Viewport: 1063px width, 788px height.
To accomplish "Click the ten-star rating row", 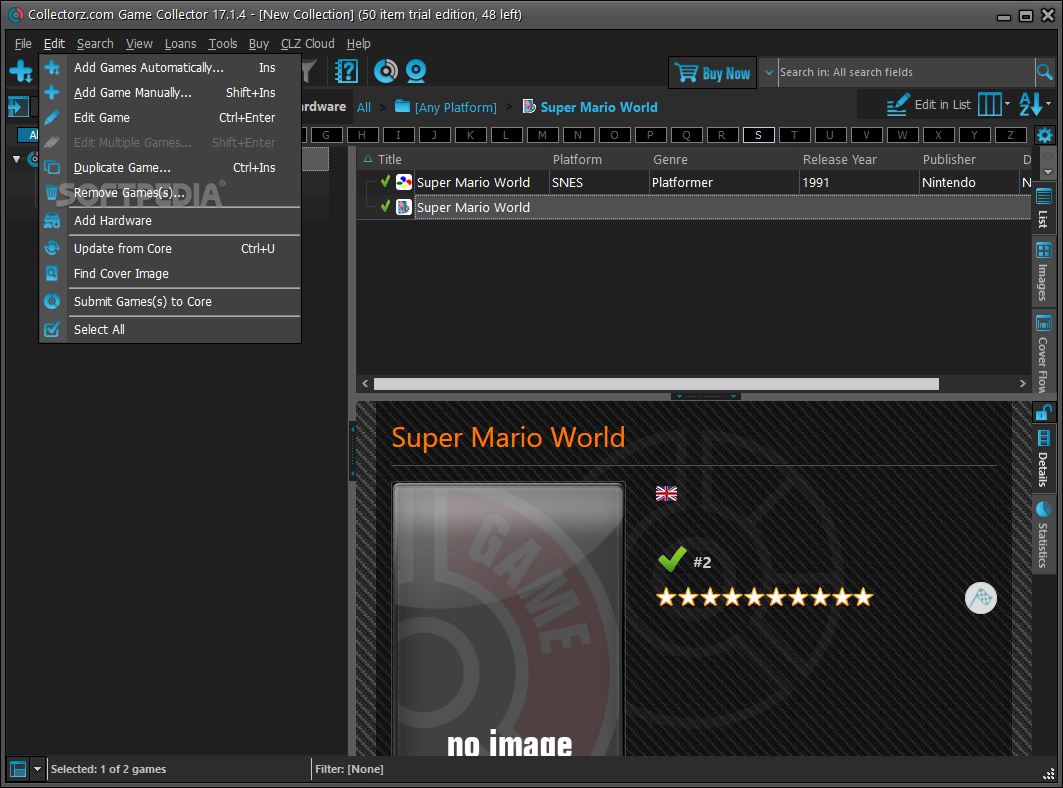I will pyautogui.click(x=764, y=597).
